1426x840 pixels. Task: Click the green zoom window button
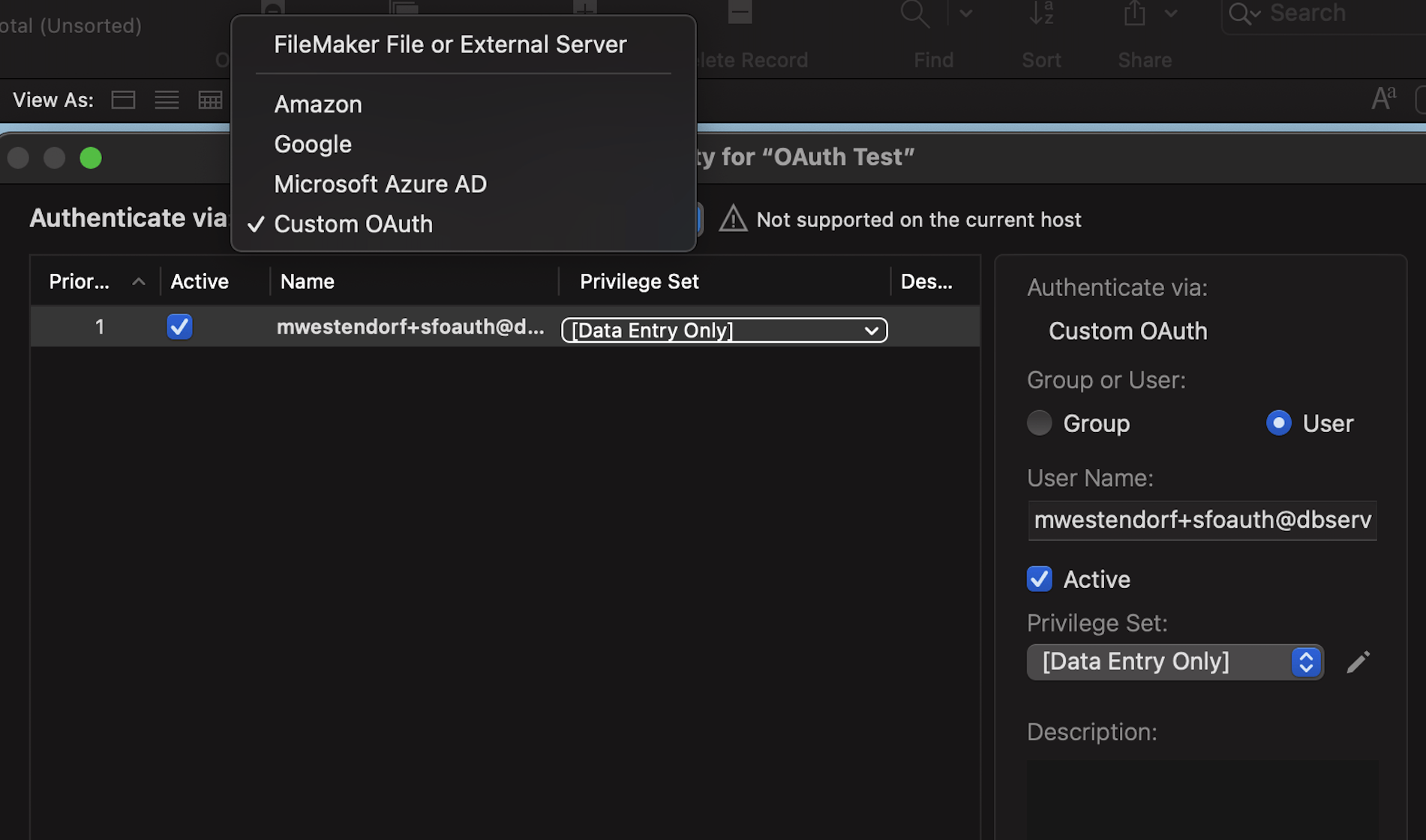(x=91, y=158)
